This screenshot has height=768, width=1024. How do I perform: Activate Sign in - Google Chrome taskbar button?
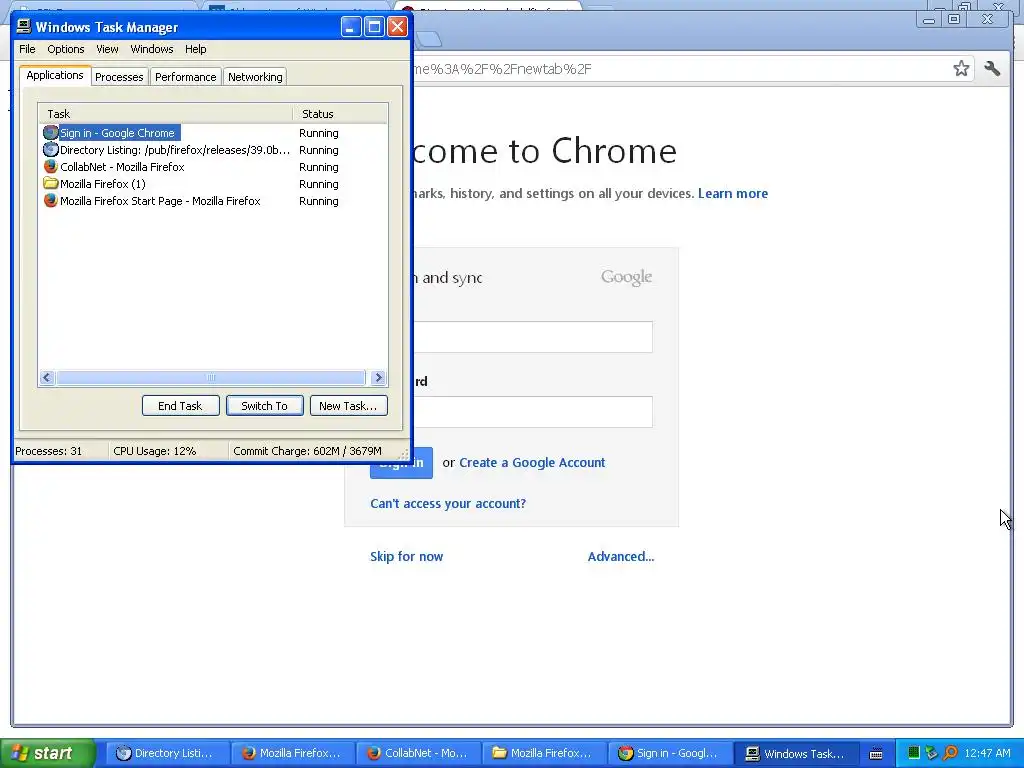(x=669, y=753)
